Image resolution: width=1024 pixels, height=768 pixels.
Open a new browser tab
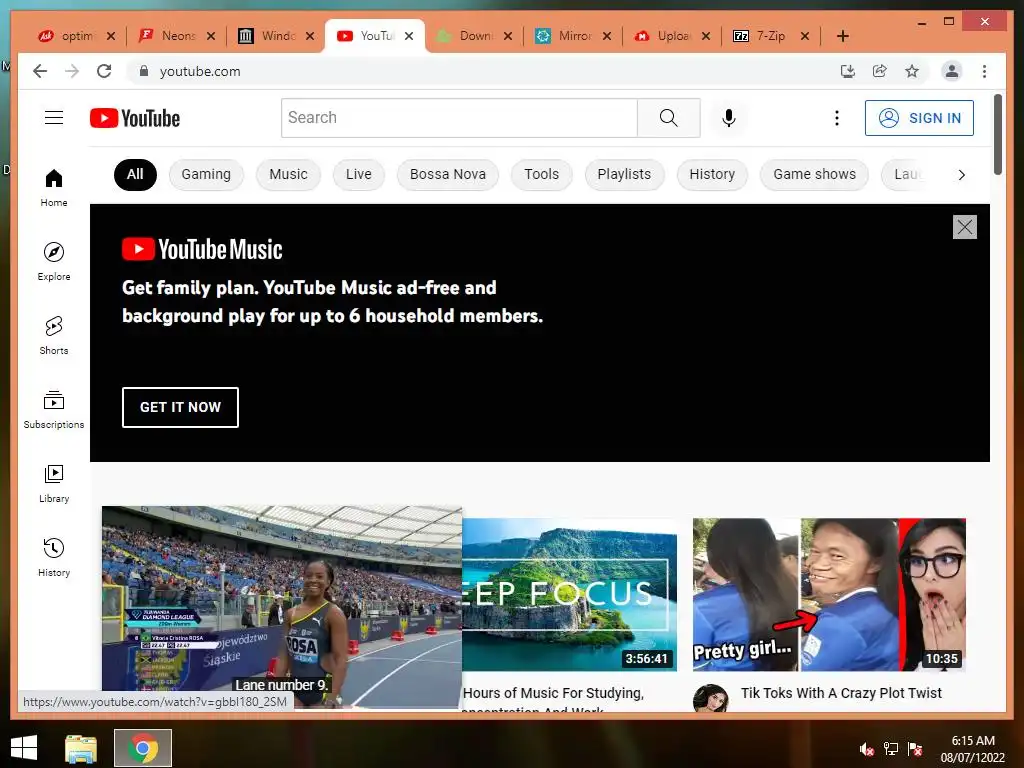coord(842,36)
